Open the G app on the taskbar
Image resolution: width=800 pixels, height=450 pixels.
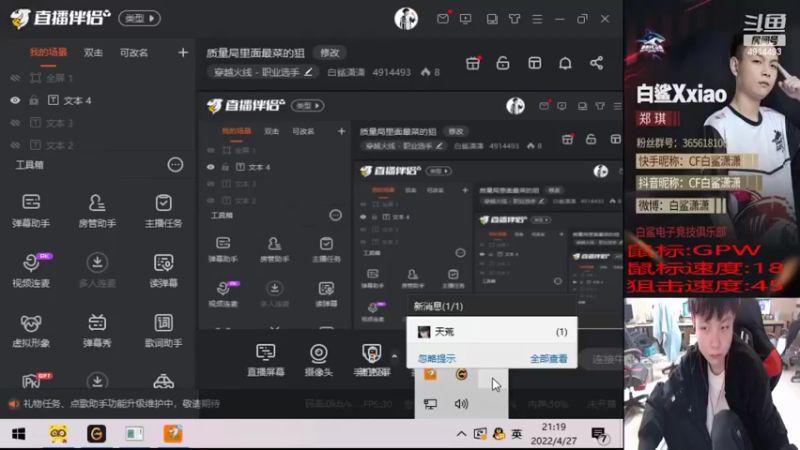tap(96, 434)
